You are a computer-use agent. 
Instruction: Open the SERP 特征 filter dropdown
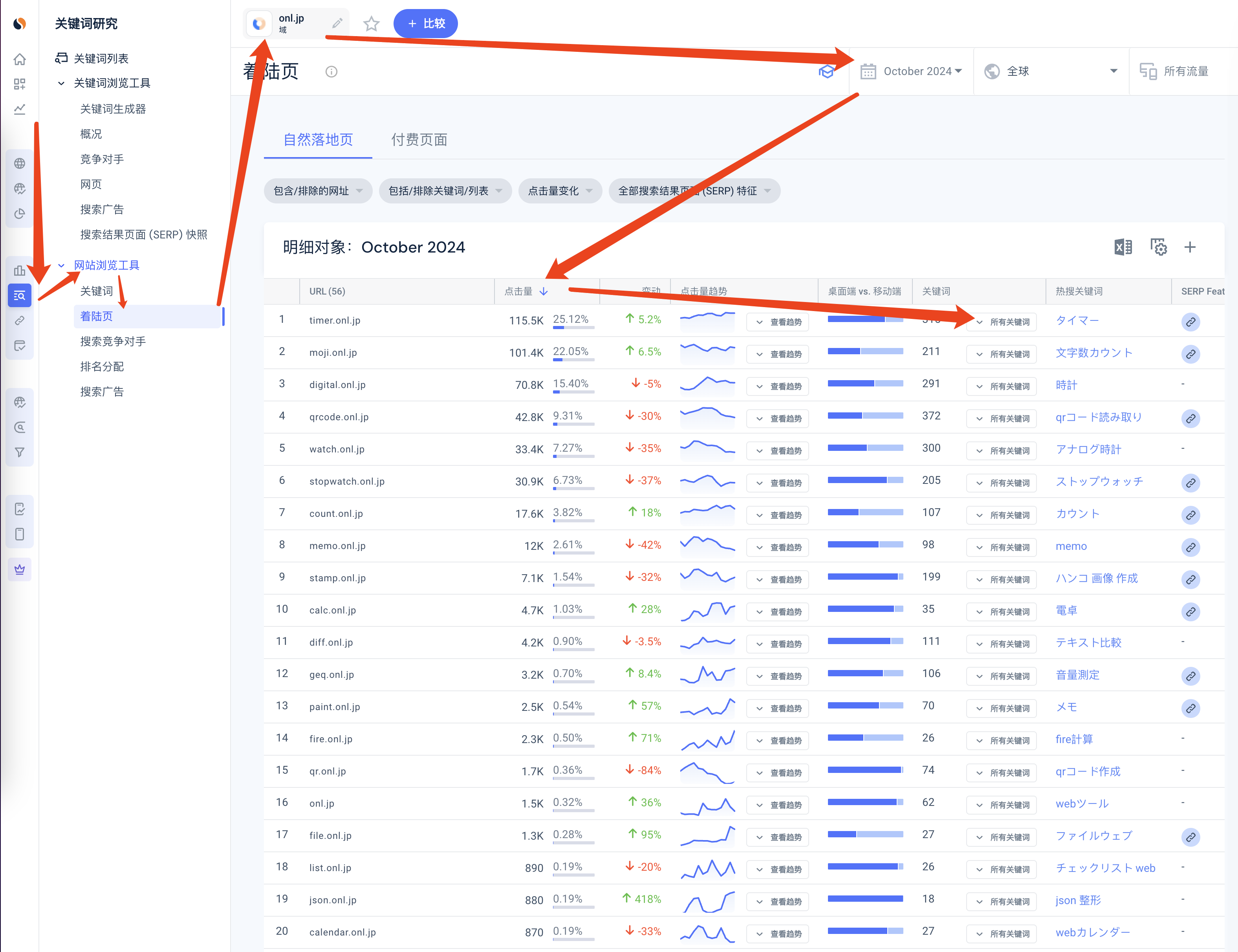(694, 191)
